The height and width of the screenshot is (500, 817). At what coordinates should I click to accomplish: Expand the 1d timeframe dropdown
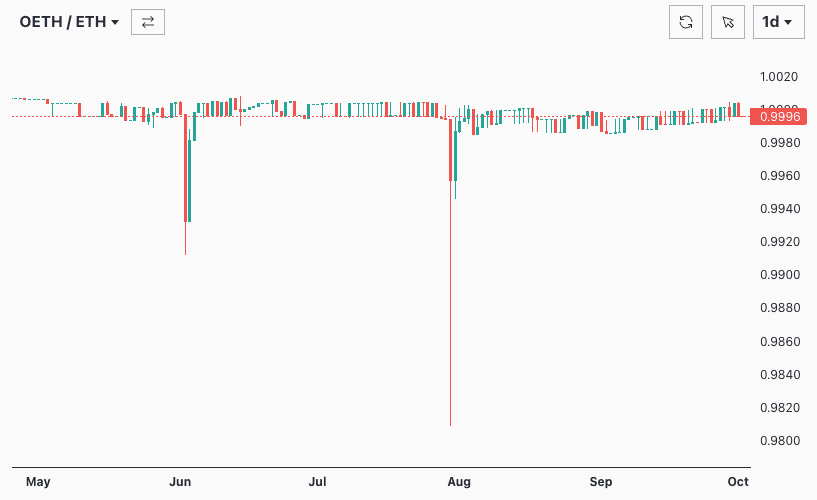coord(778,22)
